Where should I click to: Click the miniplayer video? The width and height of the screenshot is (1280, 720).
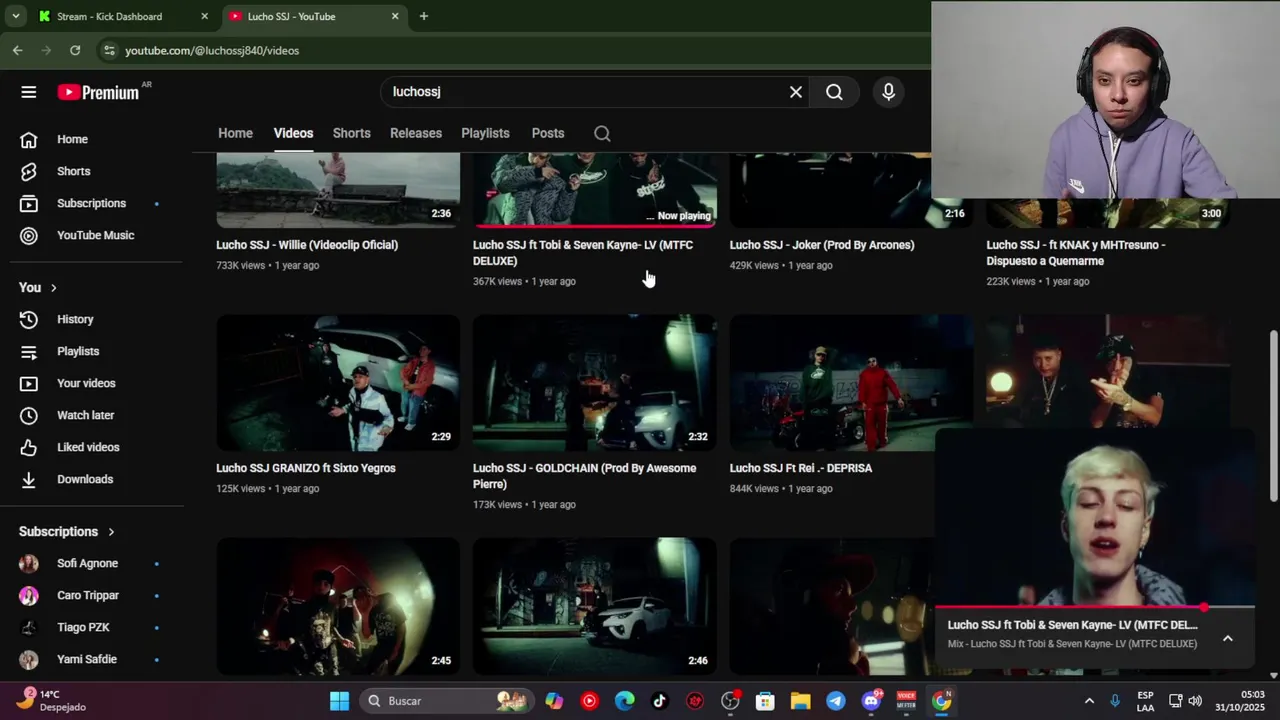pyautogui.click(x=1095, y=518)
